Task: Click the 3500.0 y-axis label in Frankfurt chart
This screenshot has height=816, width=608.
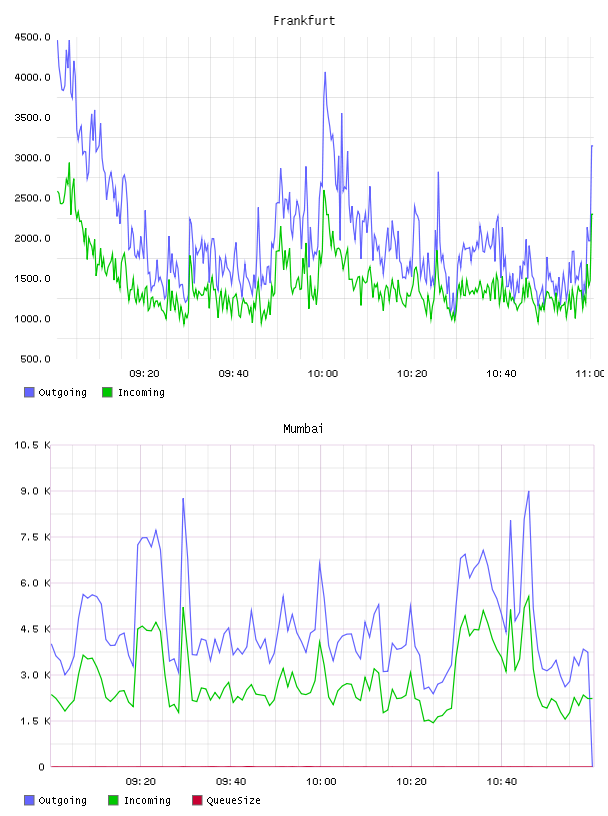Action: click(32, 118)
